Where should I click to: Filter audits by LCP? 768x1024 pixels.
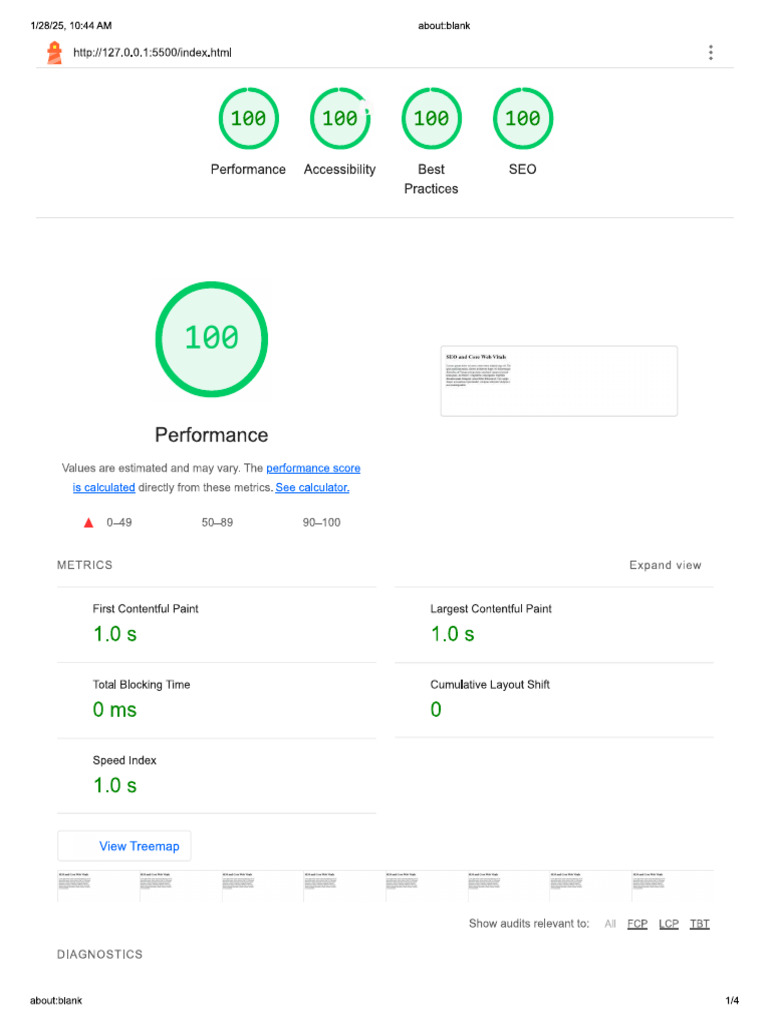coord(669,923)
